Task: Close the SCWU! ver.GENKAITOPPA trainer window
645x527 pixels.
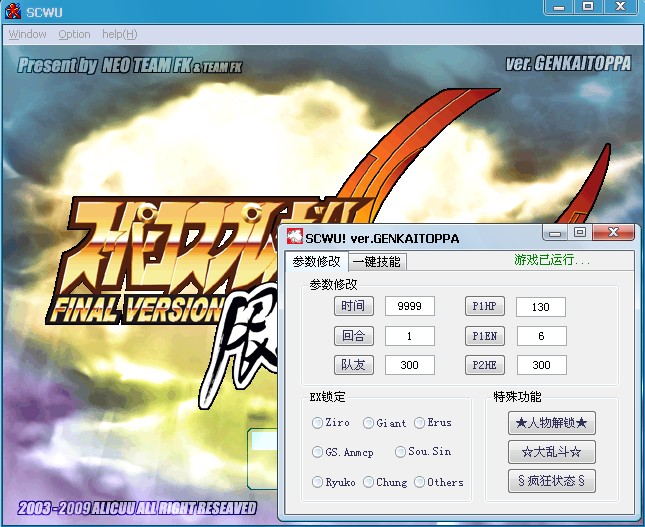Action: 613,233
